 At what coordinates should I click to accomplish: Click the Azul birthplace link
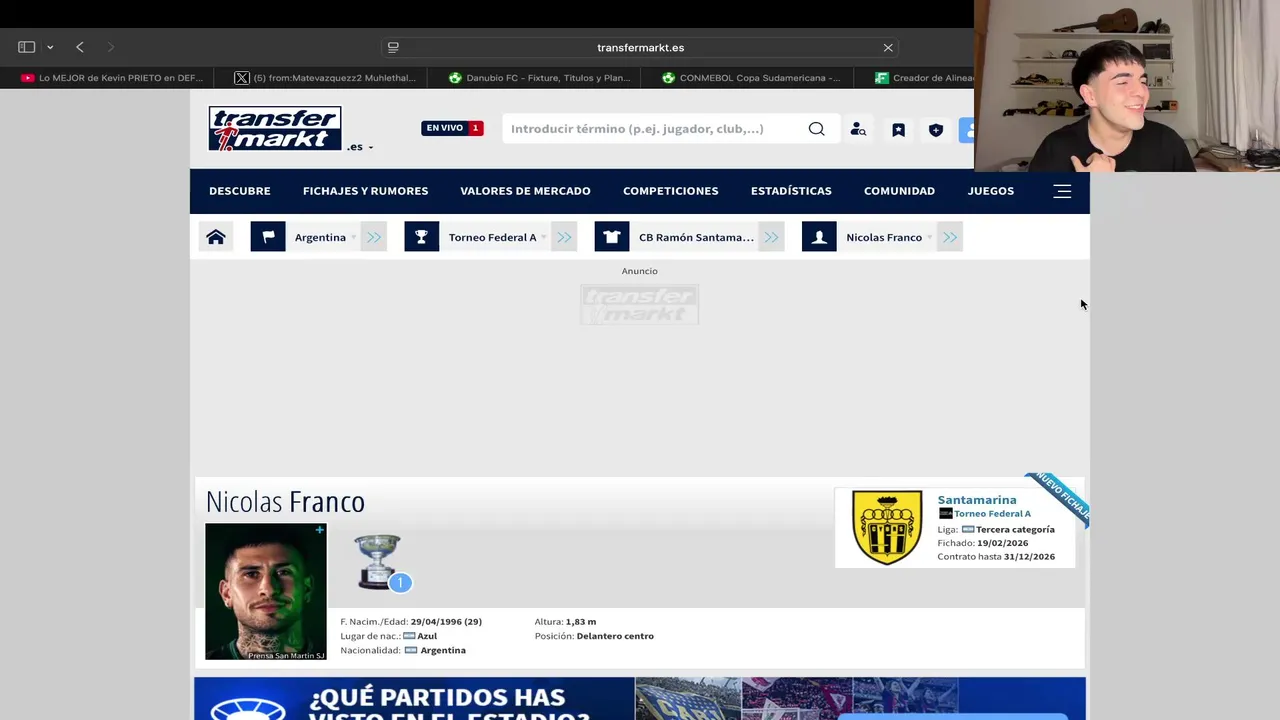[427, 636]
